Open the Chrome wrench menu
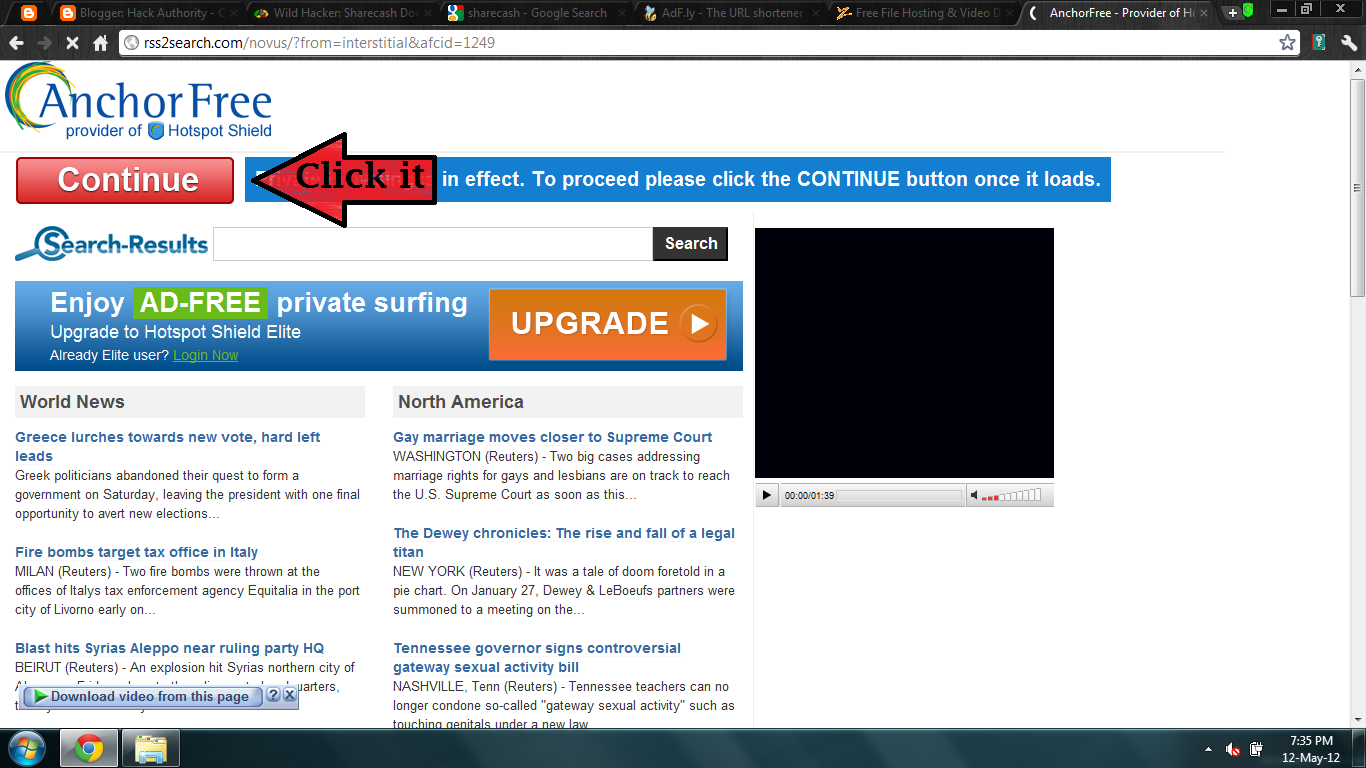Screen dimensions: 1366x768 1349,43
